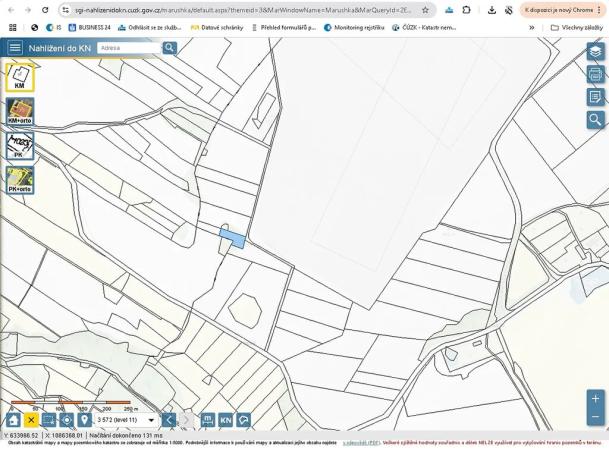Switch to KM cadastral map layer
The height and width of the screenshot is (468, 609).
tap(20, 77)
